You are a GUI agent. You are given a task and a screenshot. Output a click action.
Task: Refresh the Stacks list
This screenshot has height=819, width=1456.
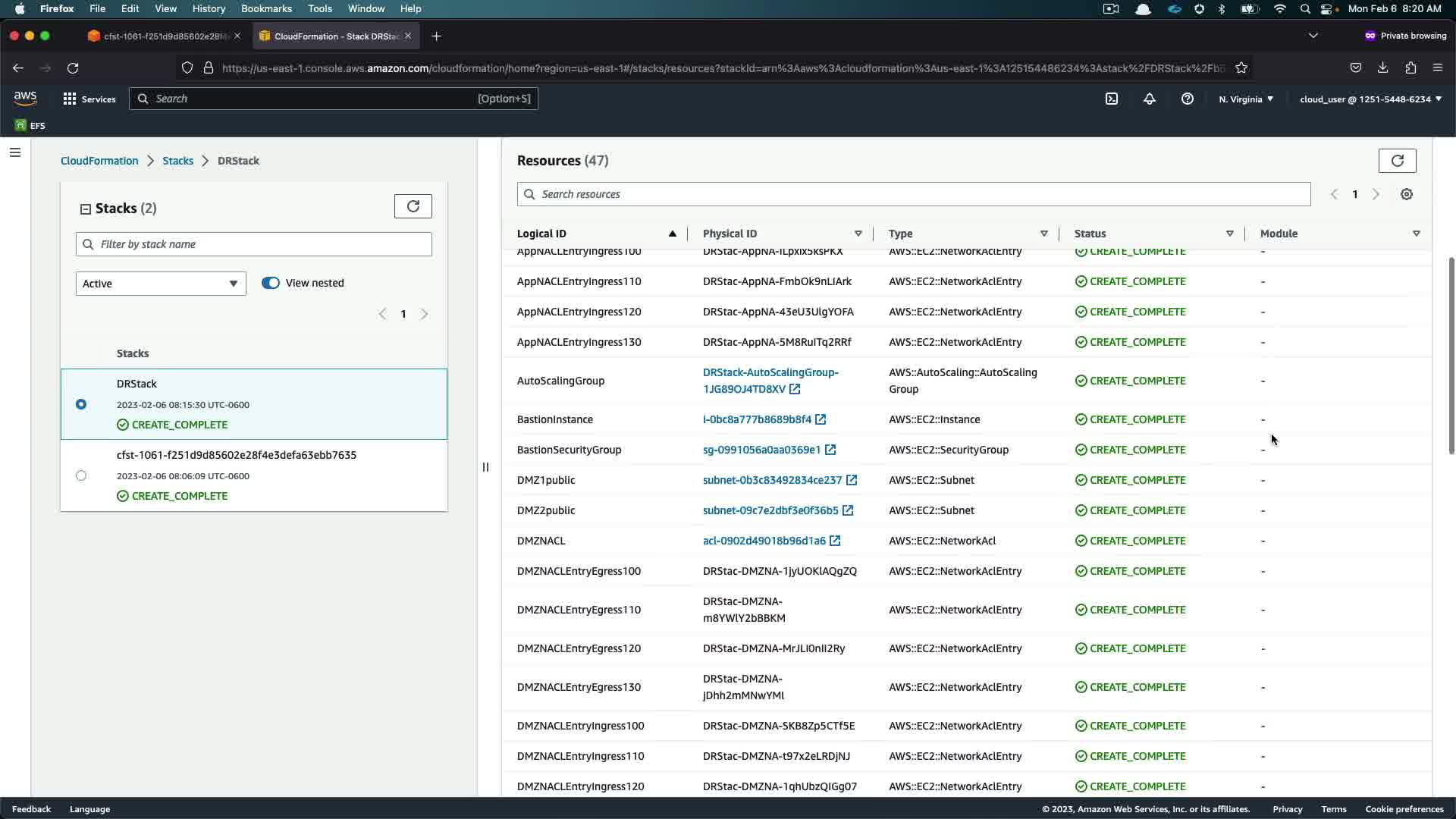click(x=413, y=206)
